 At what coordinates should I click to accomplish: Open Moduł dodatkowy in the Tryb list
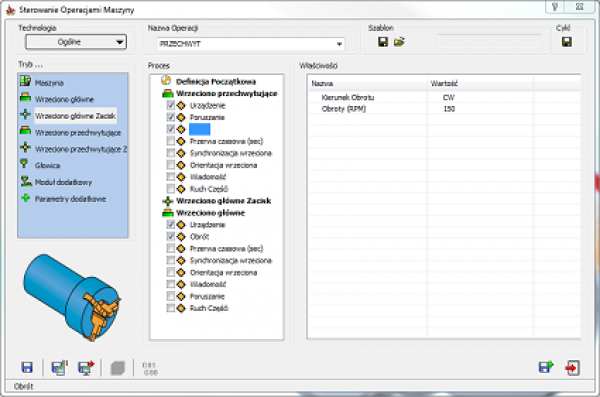click(63, 182)
